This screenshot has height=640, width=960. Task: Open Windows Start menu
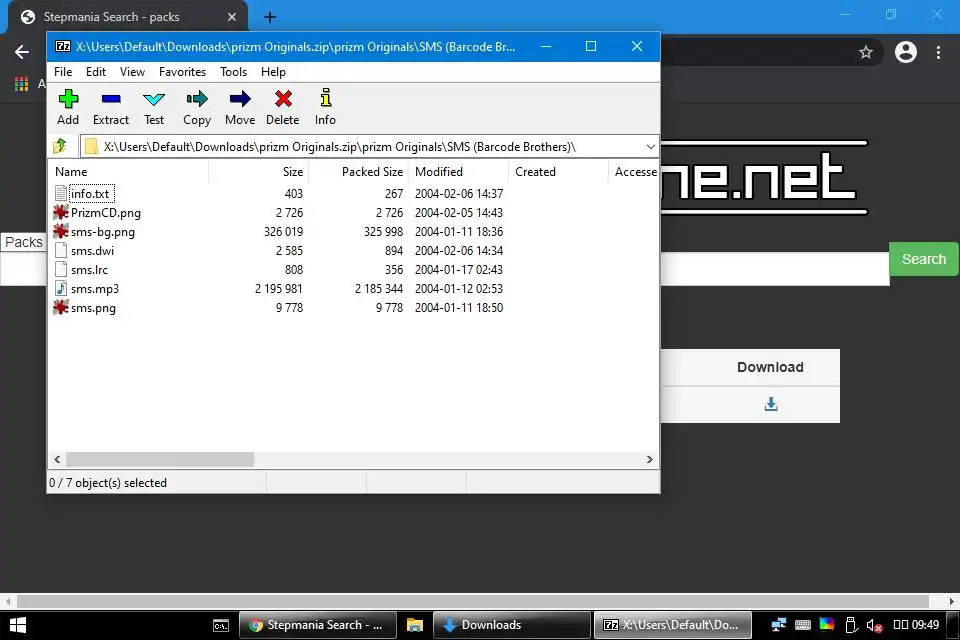click(x=18, y=625)
